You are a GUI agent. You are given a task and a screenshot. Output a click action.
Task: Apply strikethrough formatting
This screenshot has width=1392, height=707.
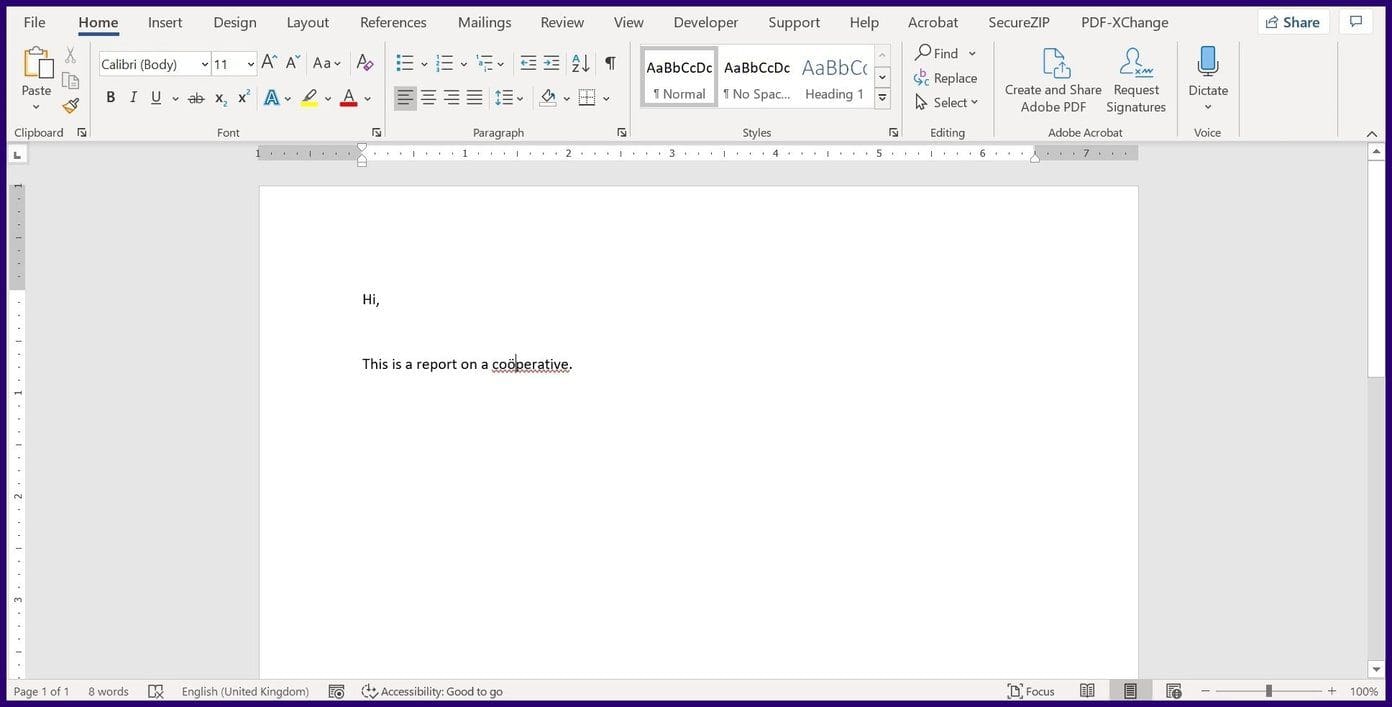(196, 98)
